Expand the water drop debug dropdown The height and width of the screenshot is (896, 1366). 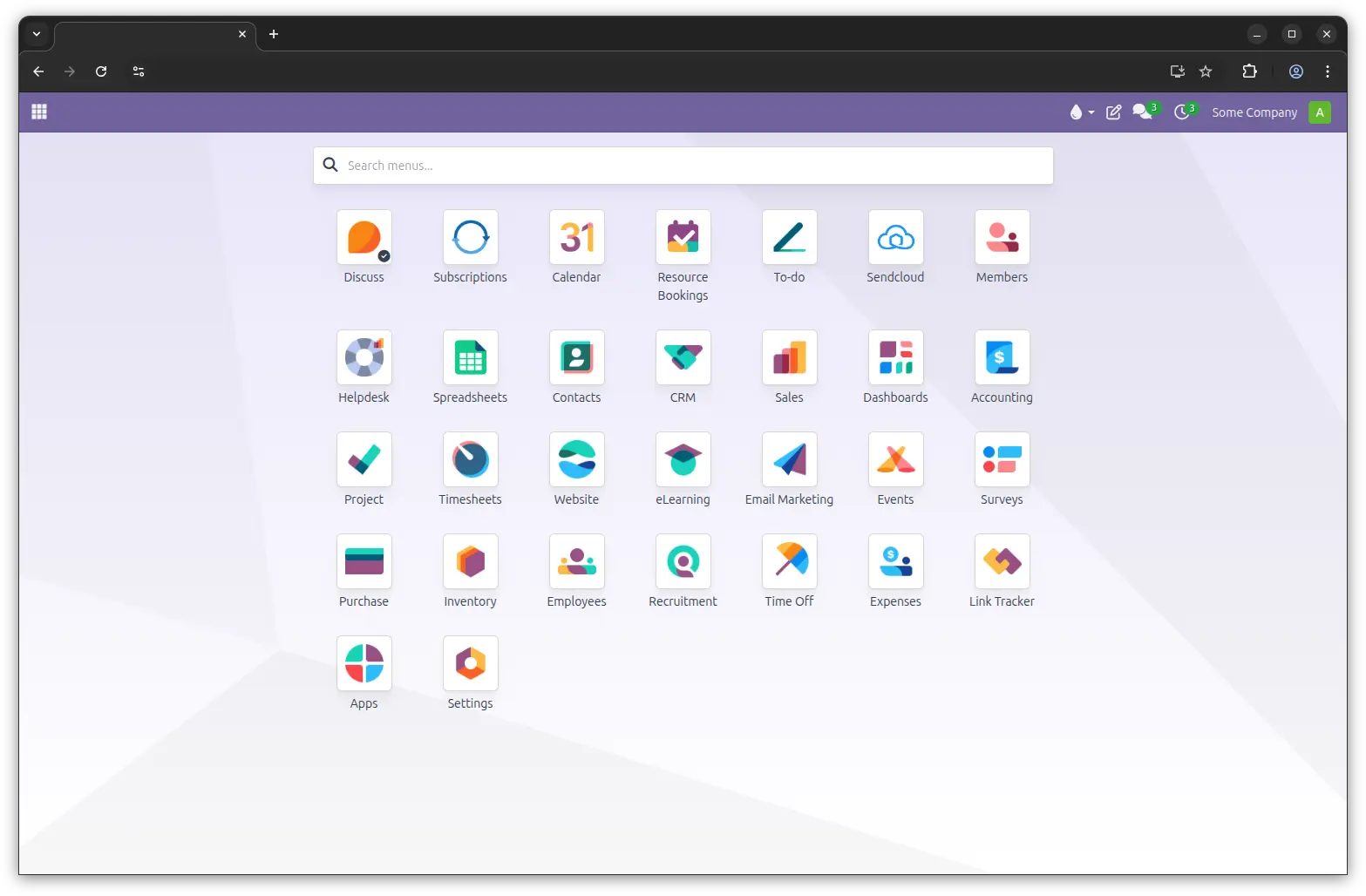point(1081,112)
